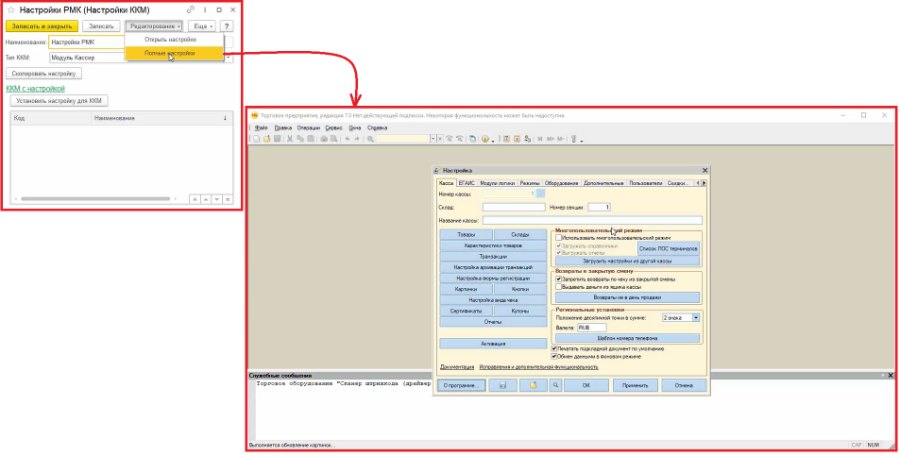
Task: Click the save disk icon button in Настройка dialog
Action: coord(503,385)
